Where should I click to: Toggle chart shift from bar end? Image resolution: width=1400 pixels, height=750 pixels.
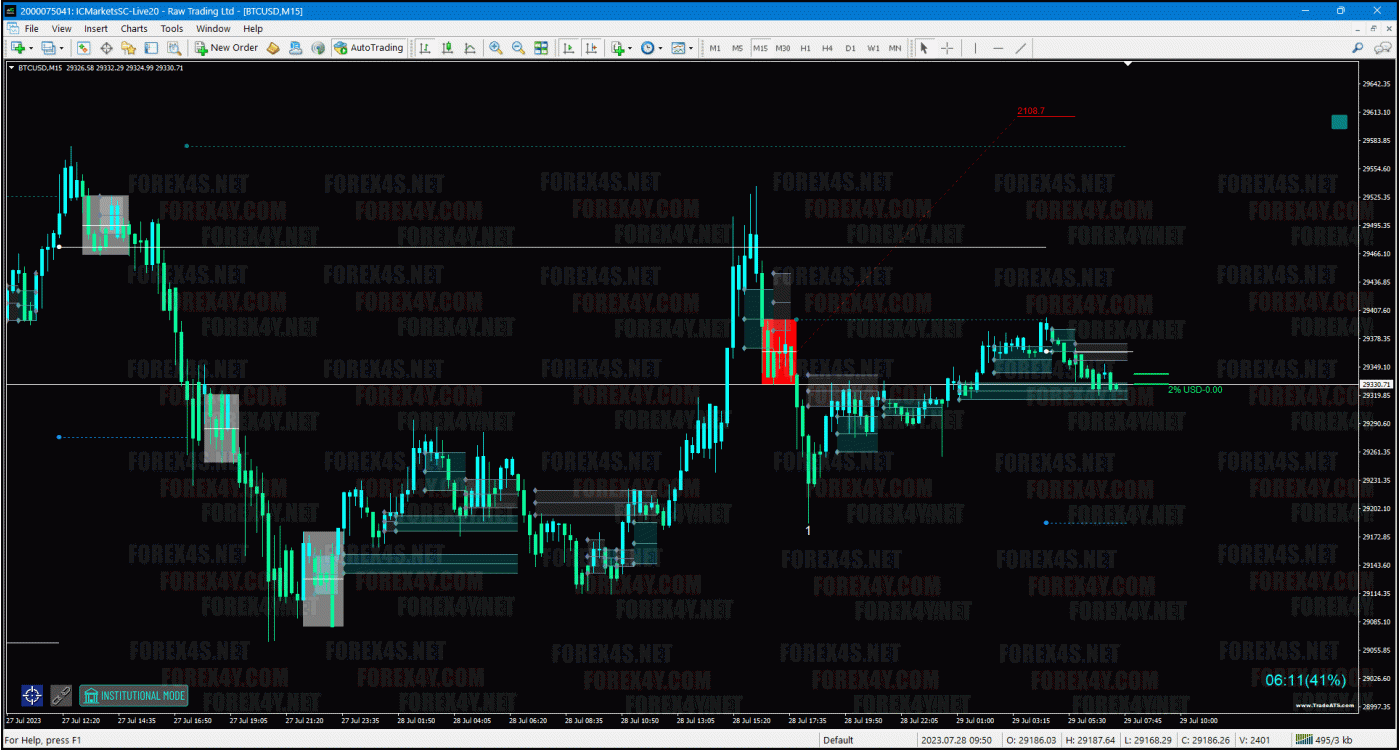(x=592, y=47)
